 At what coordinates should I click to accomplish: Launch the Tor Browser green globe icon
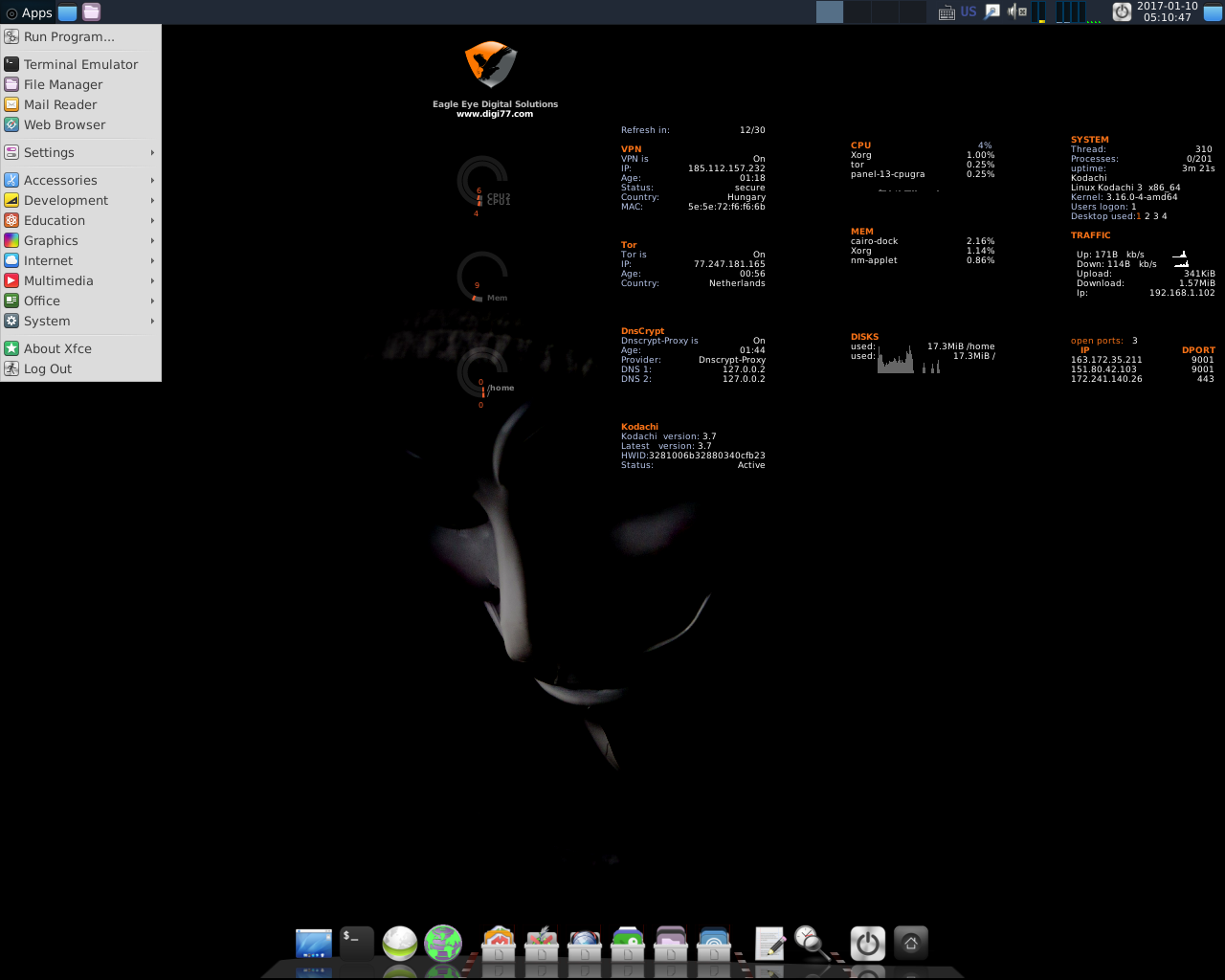coord(443,944)
